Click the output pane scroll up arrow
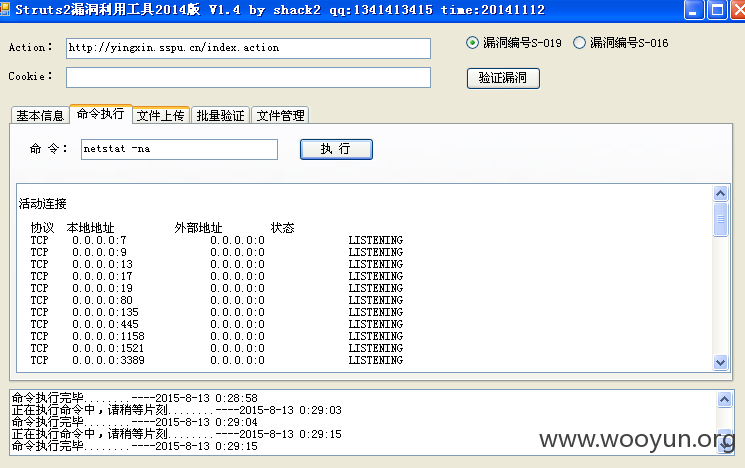This screenshot has width=745, height=468. coord(720,193)
